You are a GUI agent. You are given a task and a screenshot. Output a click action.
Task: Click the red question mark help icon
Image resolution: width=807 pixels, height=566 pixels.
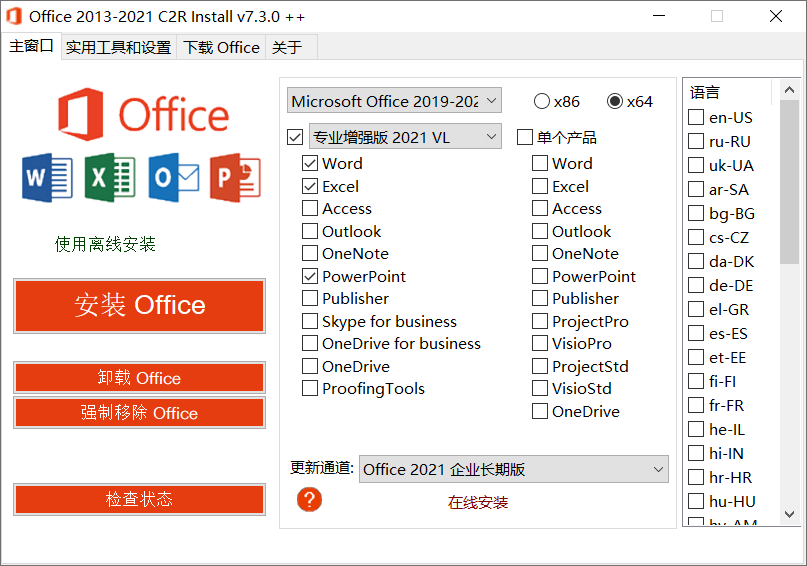coord(310,499)
